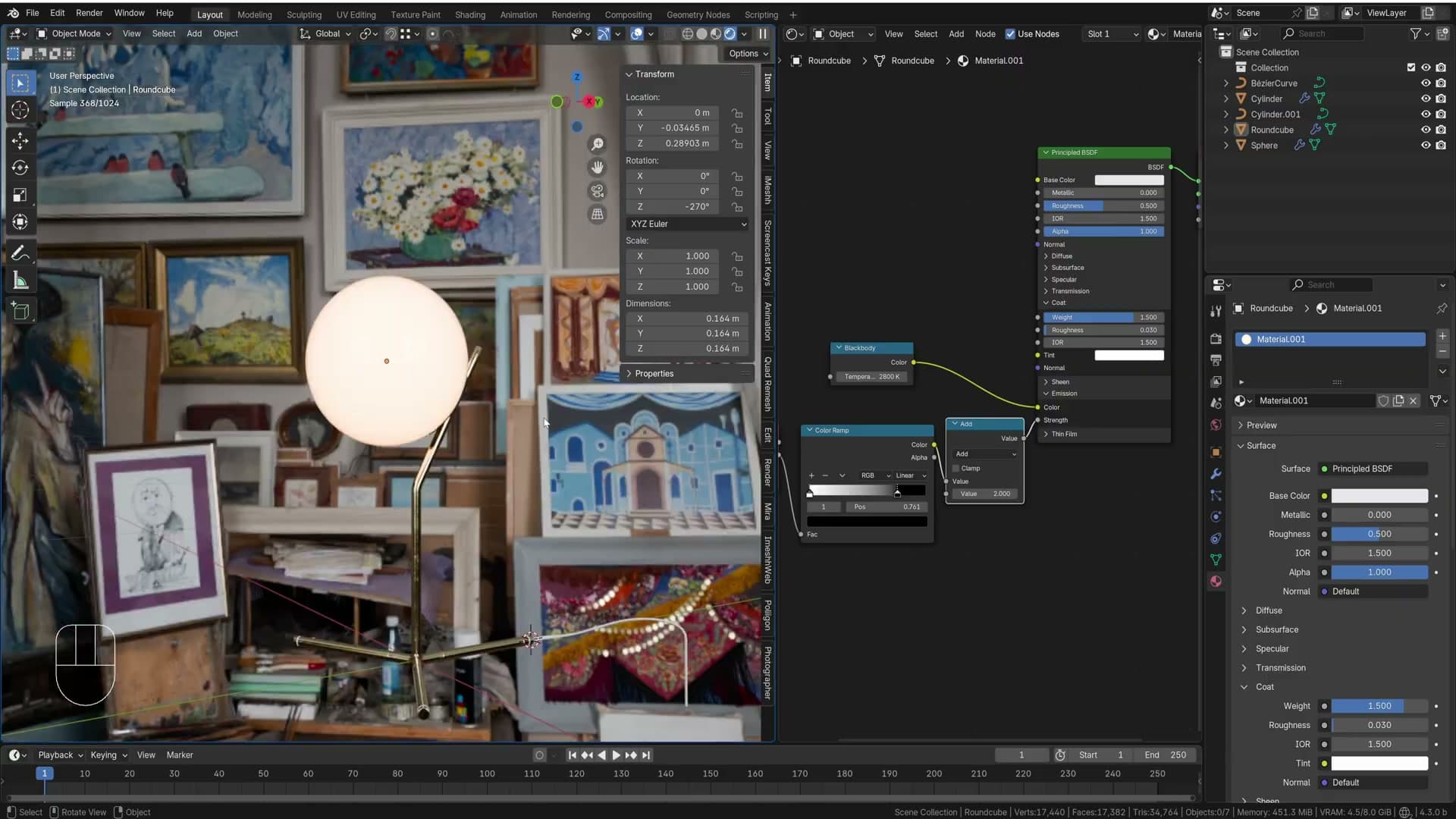Hide Sphere in viewport via eye icon
This screenshot has height=819, width=1456.
pyautogui.click(x=1426, y=145)
